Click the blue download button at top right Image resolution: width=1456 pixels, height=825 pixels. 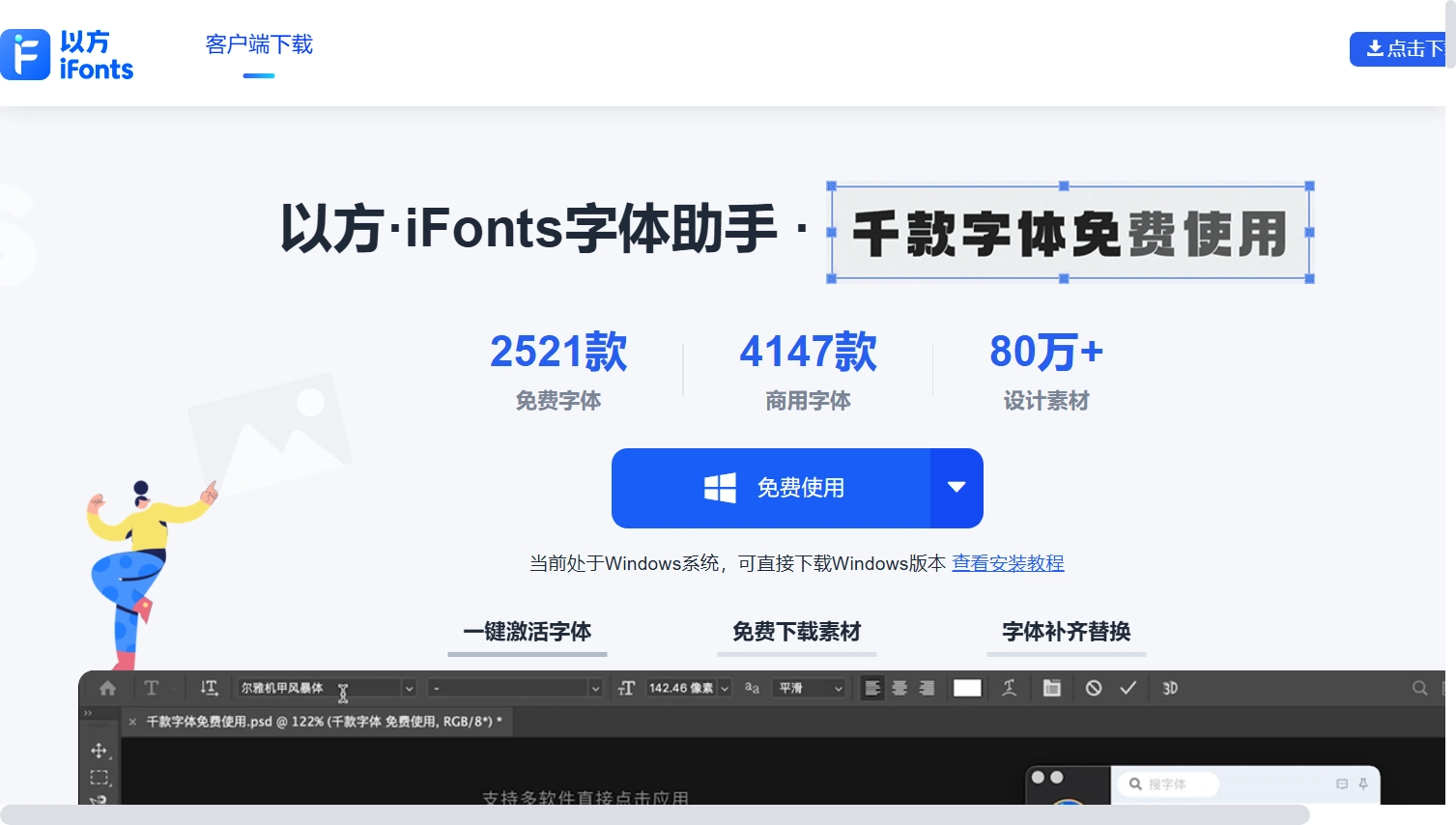point(1397,48)
